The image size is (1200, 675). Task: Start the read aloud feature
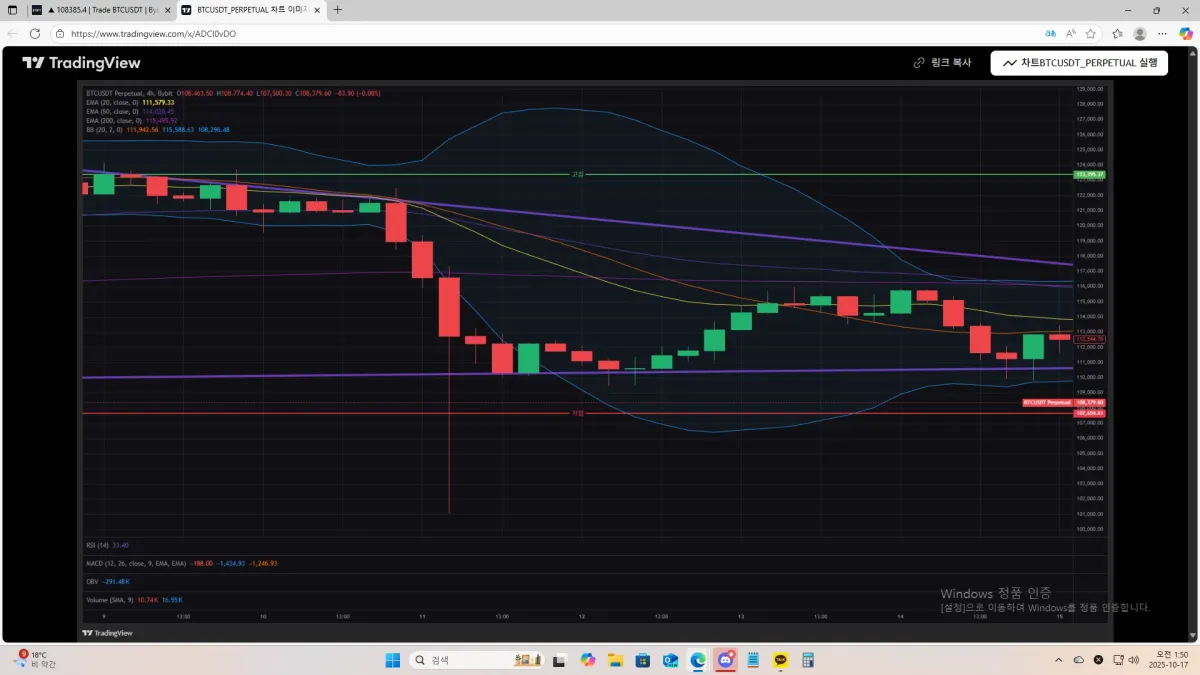pos(1071,33)
